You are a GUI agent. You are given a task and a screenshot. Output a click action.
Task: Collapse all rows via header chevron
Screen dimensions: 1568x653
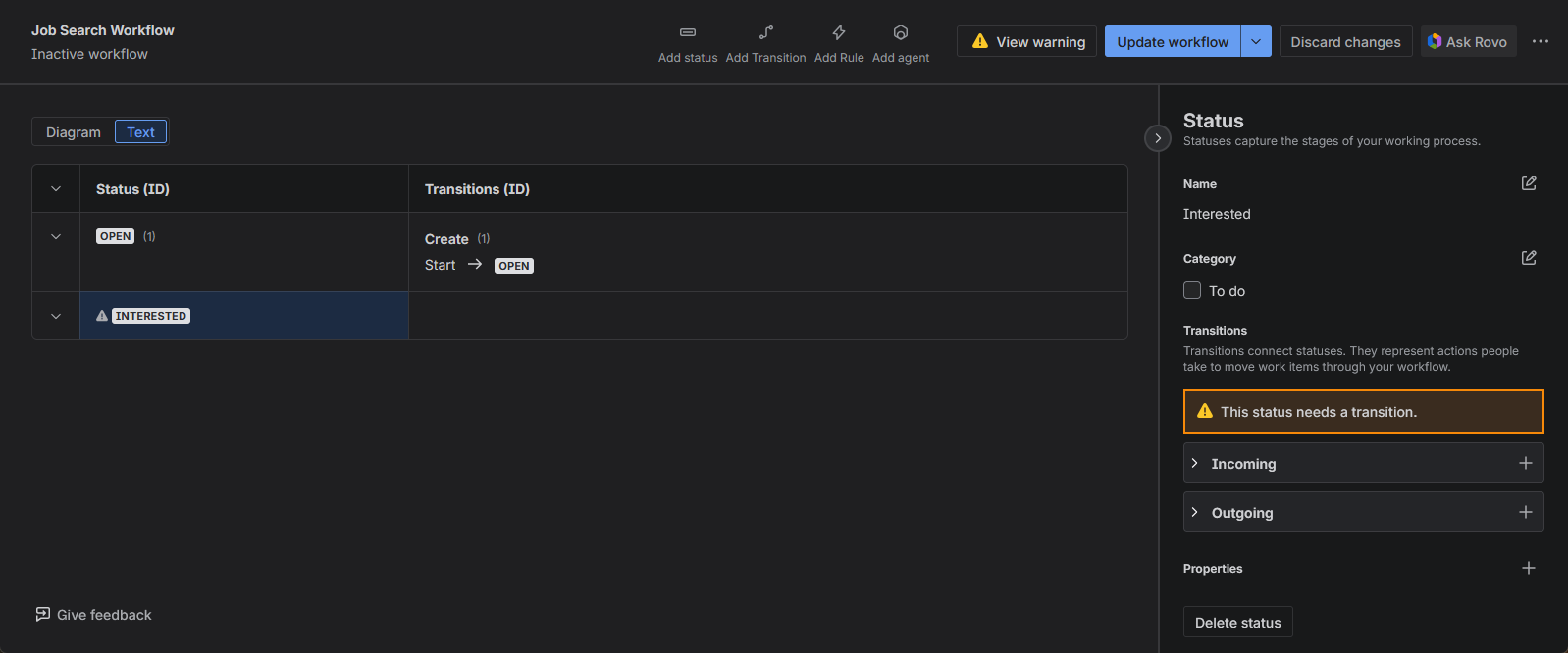(x=56, y=189)
